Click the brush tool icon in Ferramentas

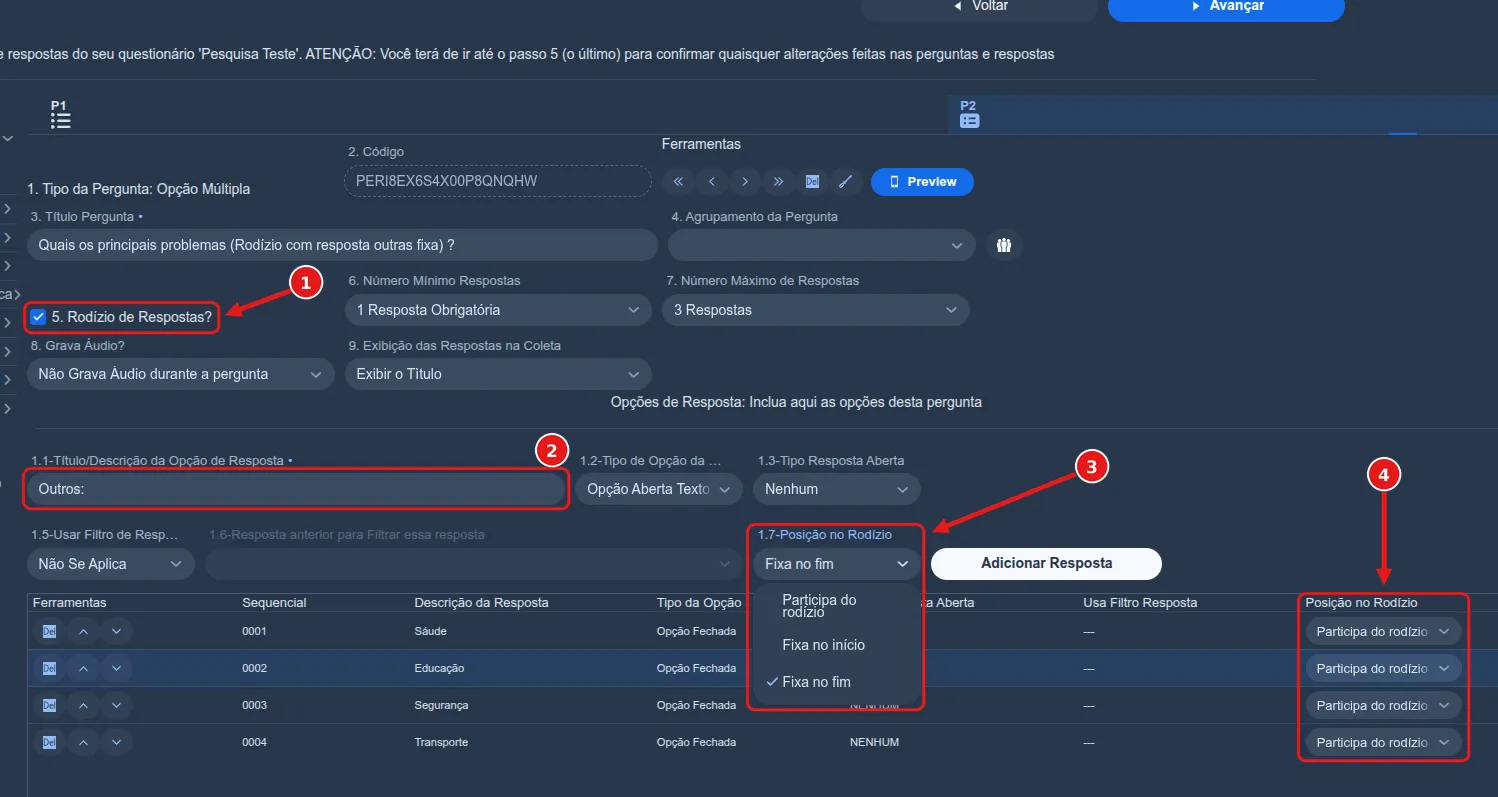tap(845, 182)
